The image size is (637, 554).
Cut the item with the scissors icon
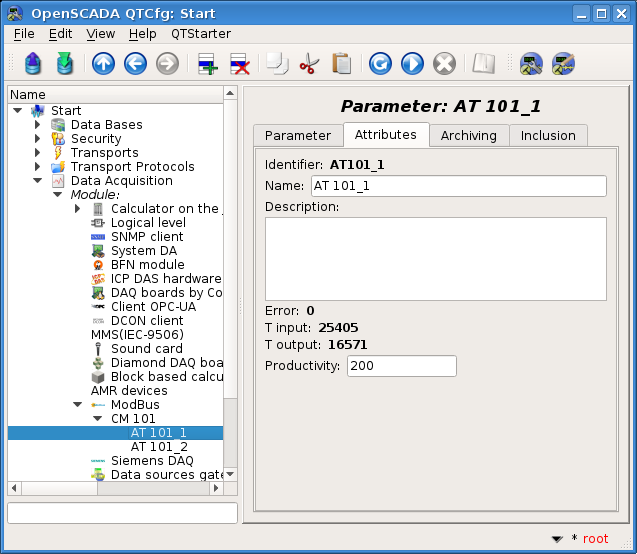[x=309, y=64]
